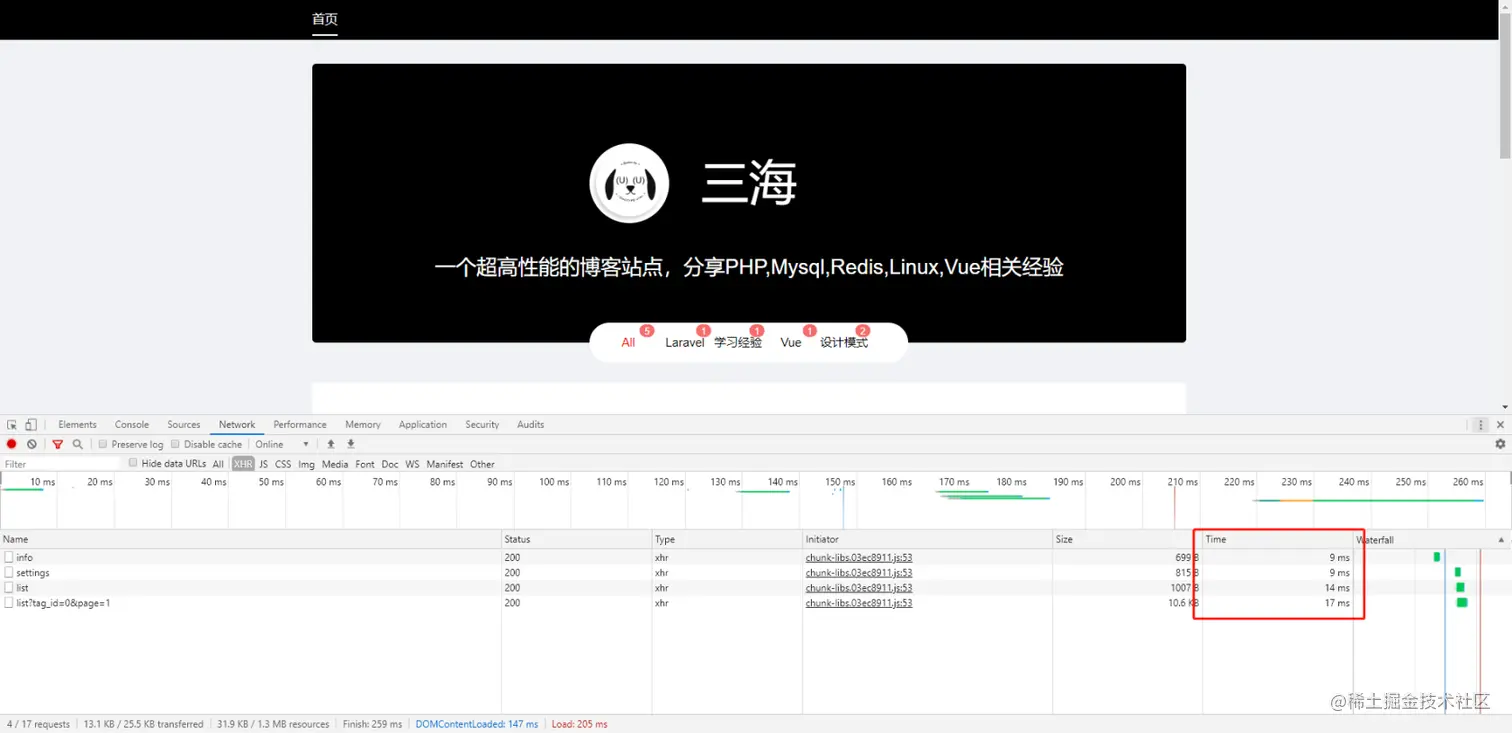Open the chunk-libs initiator link for info
This screenshot has width=1512, height=733.
pos(858,557)
